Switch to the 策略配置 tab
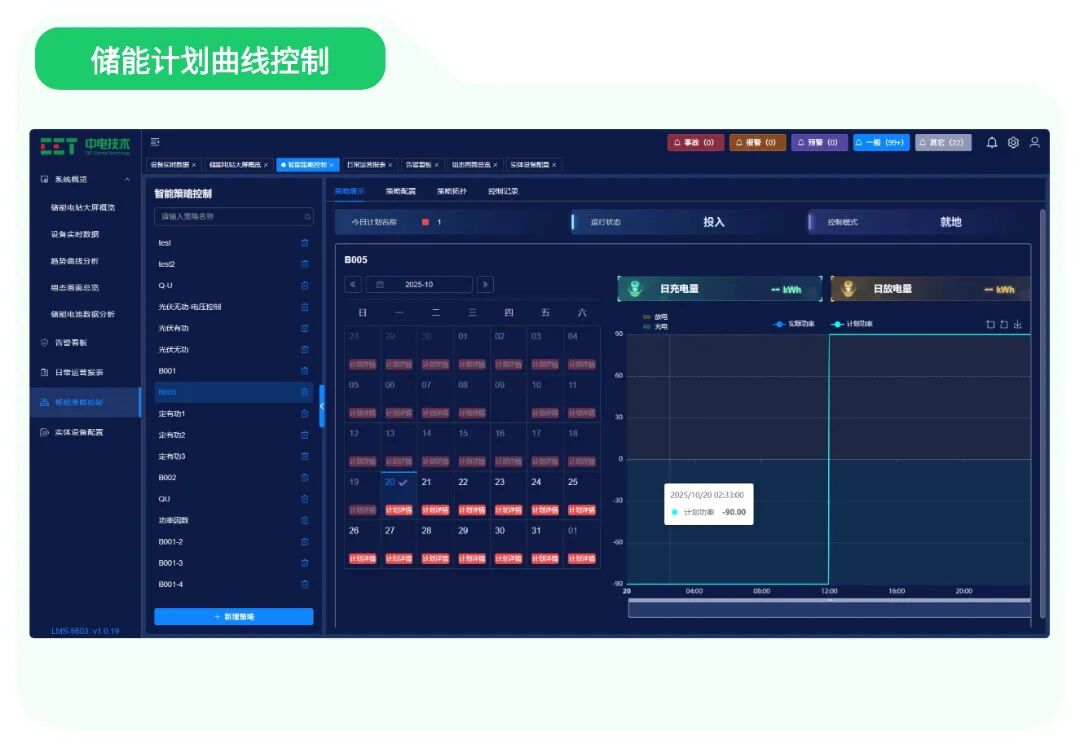1080x756 pixels. coord(400,191)
